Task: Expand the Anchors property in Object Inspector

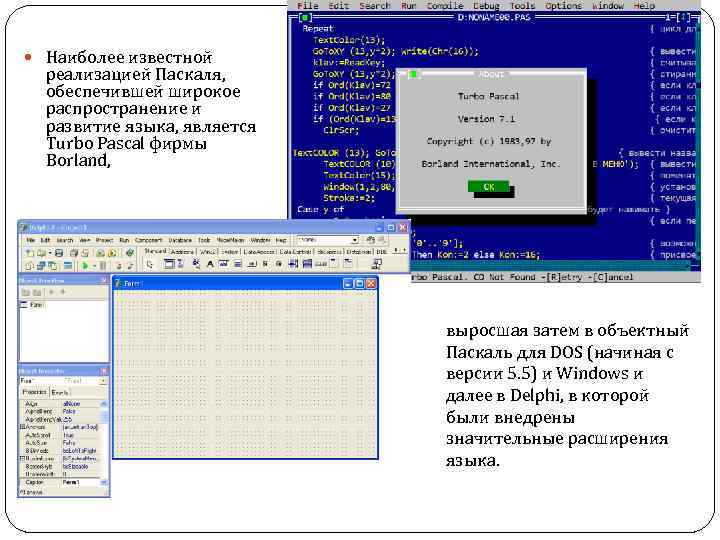Action: click(x=21, y=427)
